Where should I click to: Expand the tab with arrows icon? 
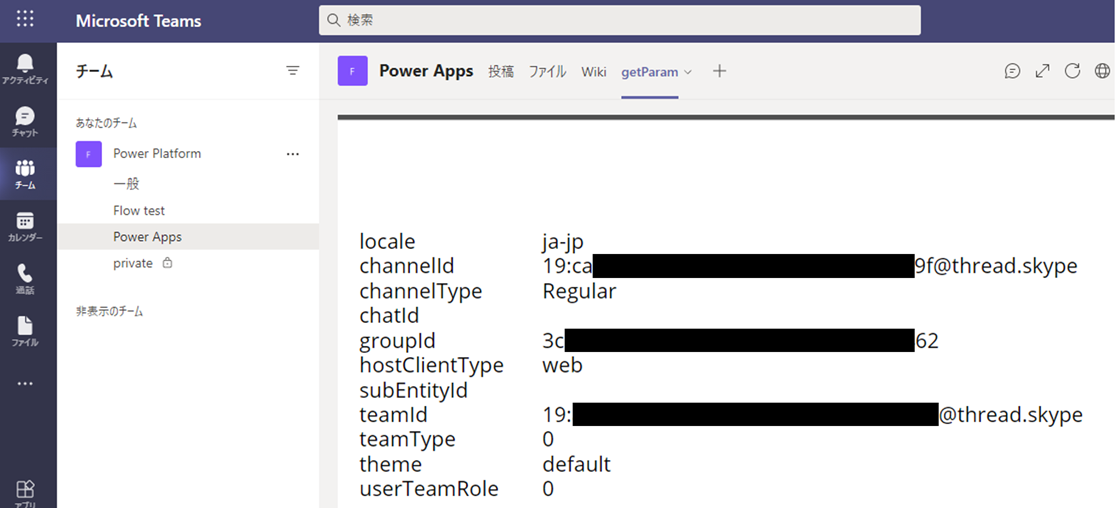1042,70
